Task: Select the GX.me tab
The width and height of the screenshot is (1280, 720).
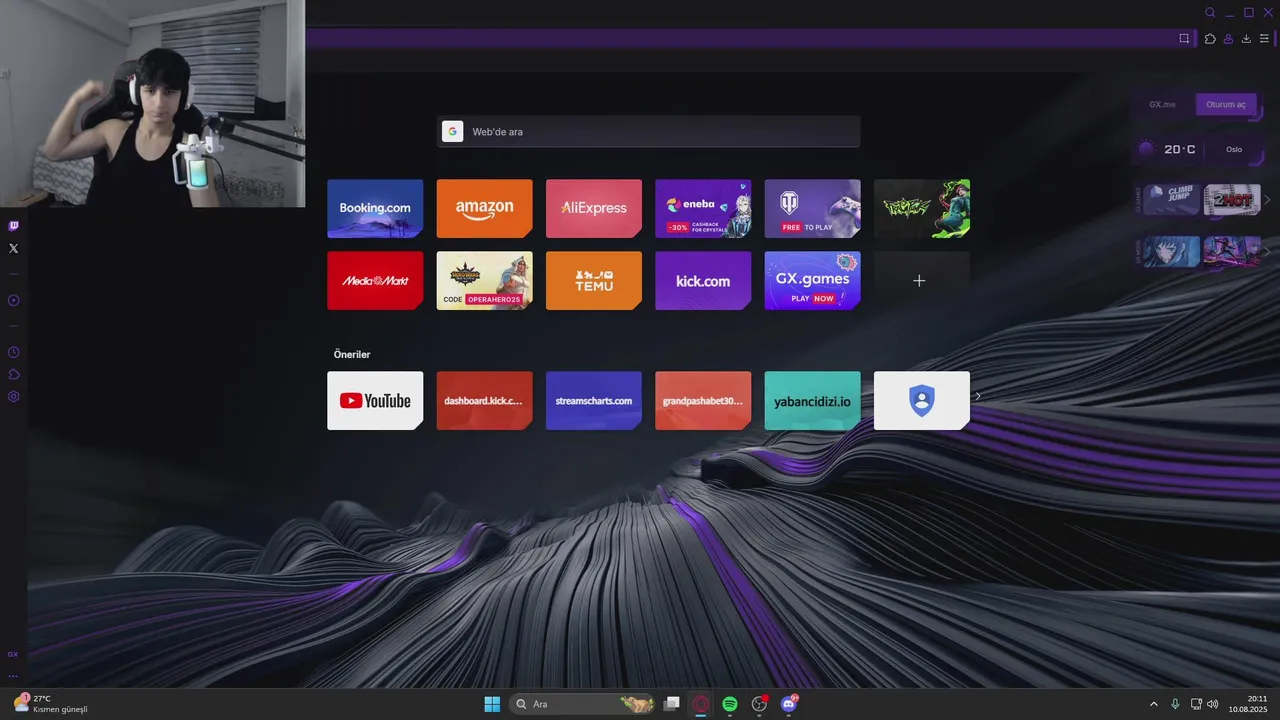Action: coord(1162,104)
